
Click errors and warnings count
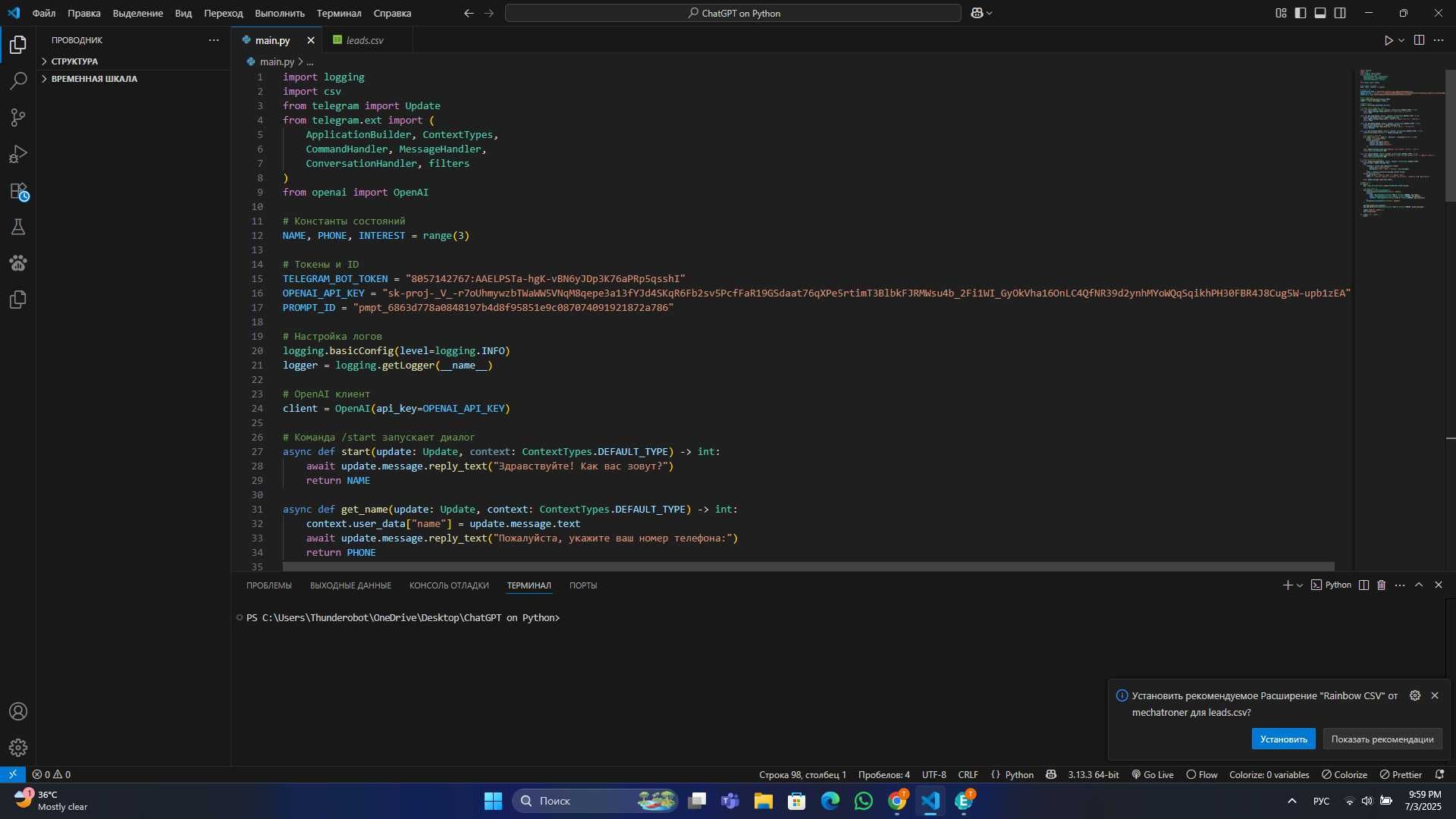point(52,774)
